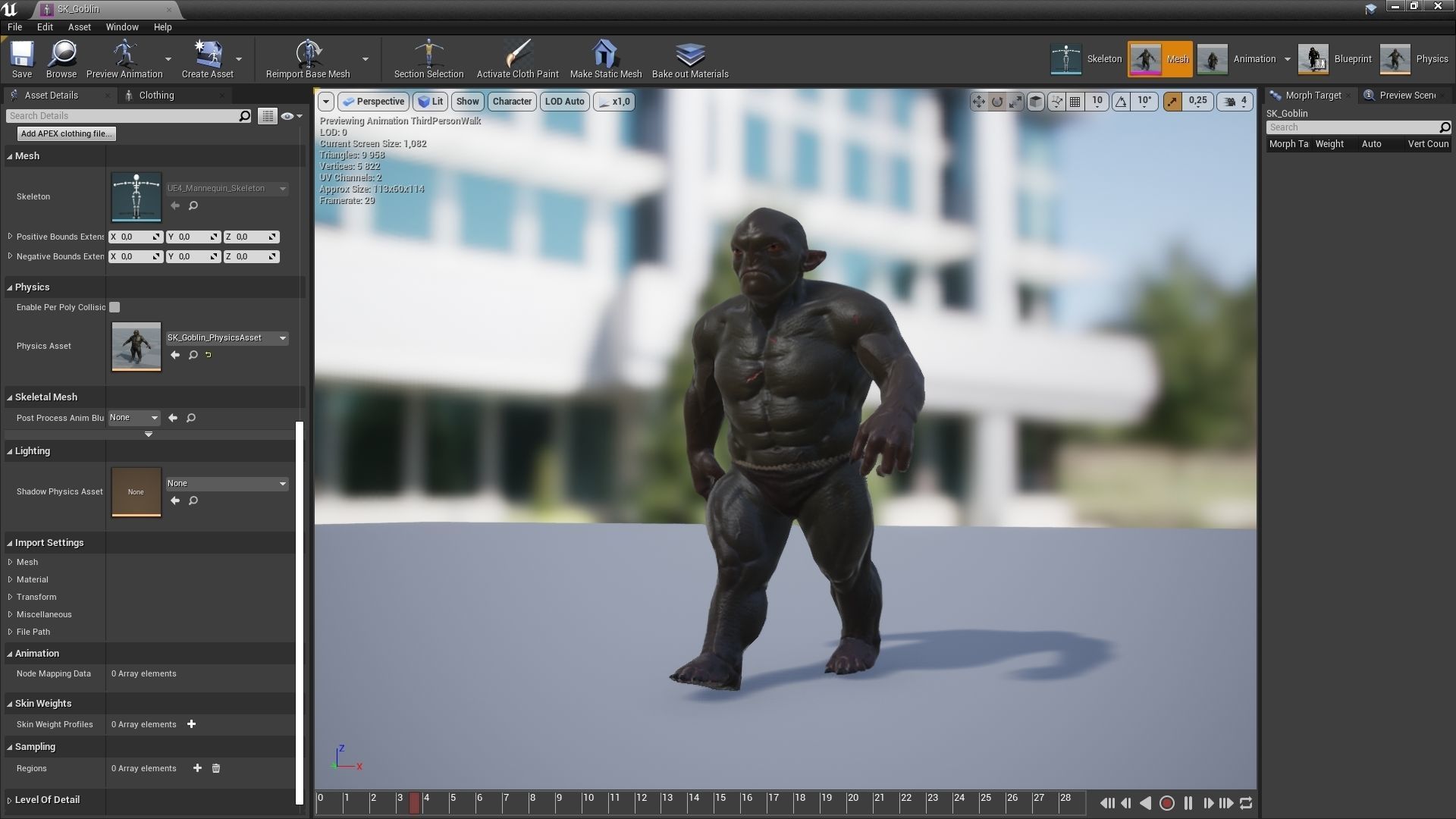The image size is (1456, 819).
Task: Click the Create Asset toolbar icon
Action: coord(207,59)
